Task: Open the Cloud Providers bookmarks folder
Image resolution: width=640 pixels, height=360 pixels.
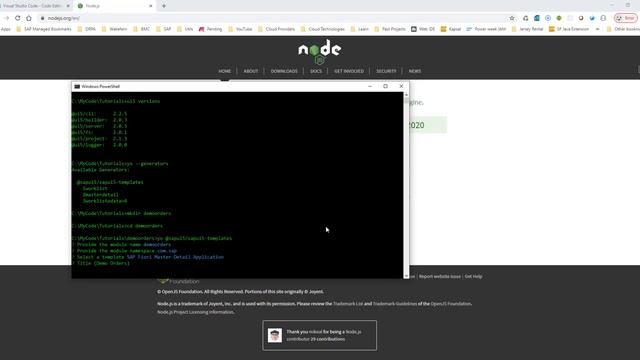Action: (276, 29)
